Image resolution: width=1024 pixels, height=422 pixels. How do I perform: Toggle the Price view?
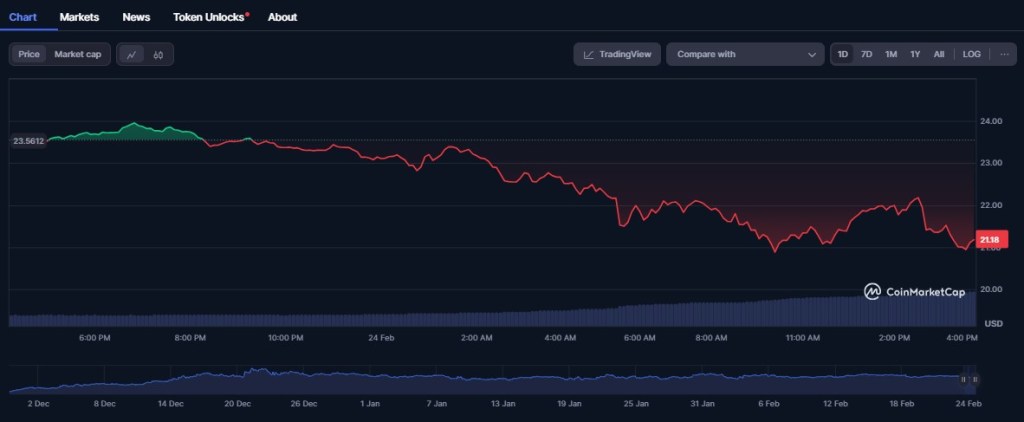click(x=29, y=54)
